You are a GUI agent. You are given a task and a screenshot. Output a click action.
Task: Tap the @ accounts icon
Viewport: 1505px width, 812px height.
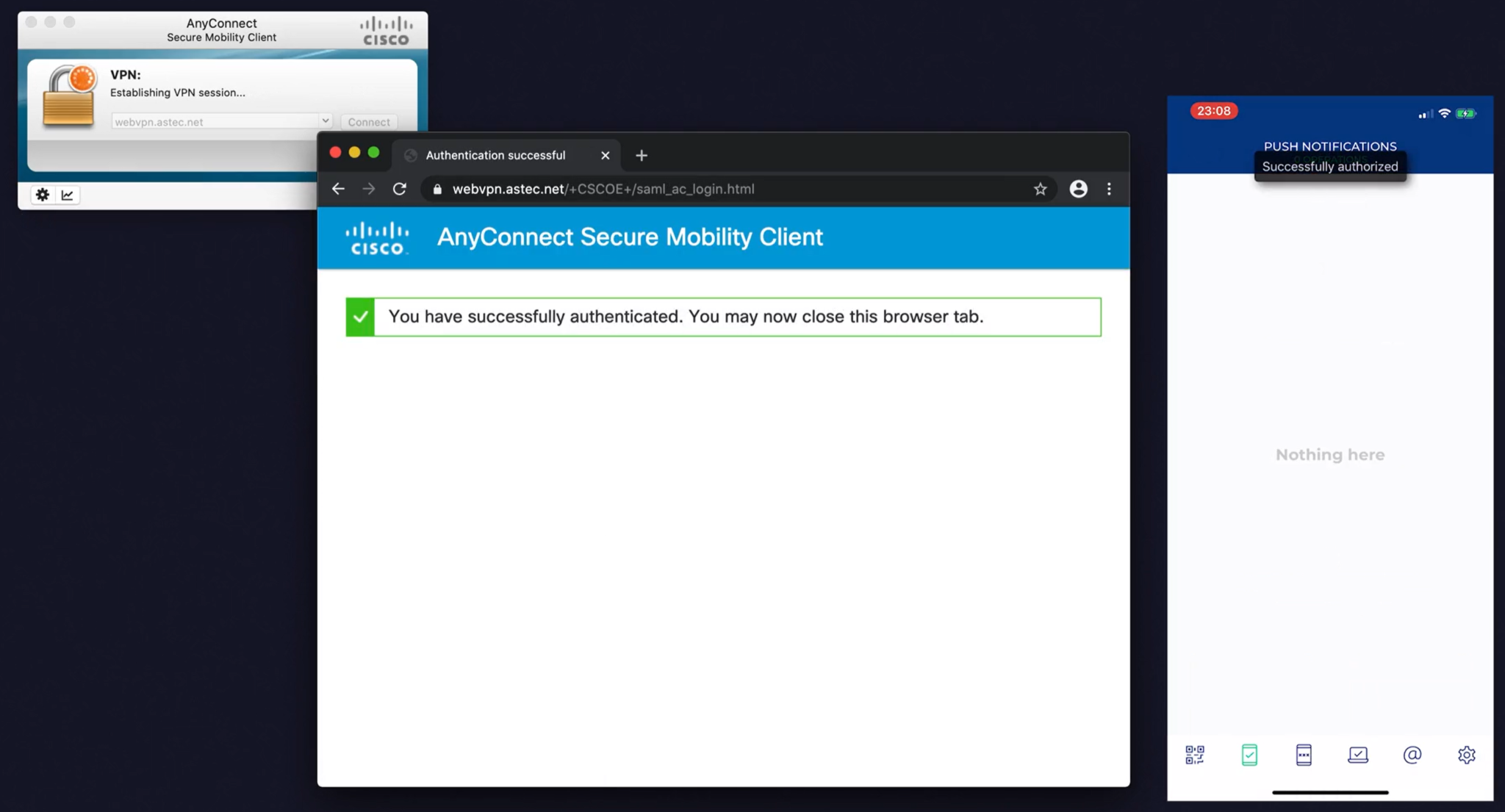[1412, 755]
